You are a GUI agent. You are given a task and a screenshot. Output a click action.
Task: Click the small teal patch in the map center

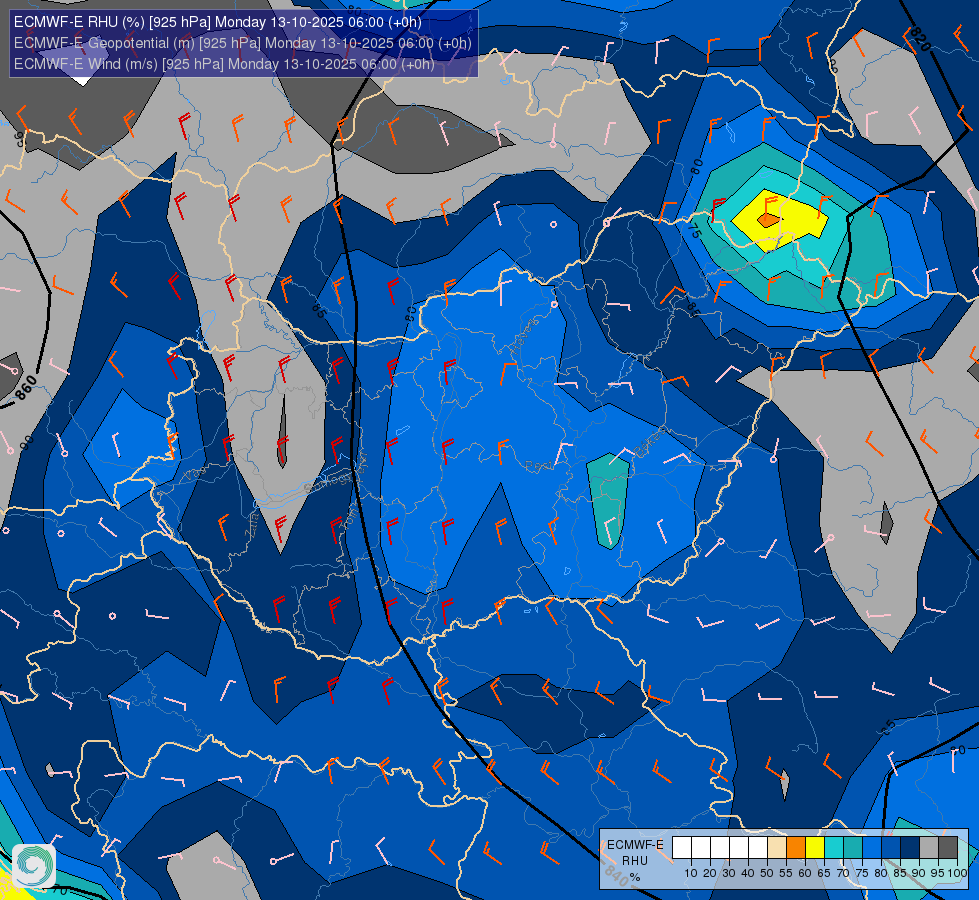point(608,500)
